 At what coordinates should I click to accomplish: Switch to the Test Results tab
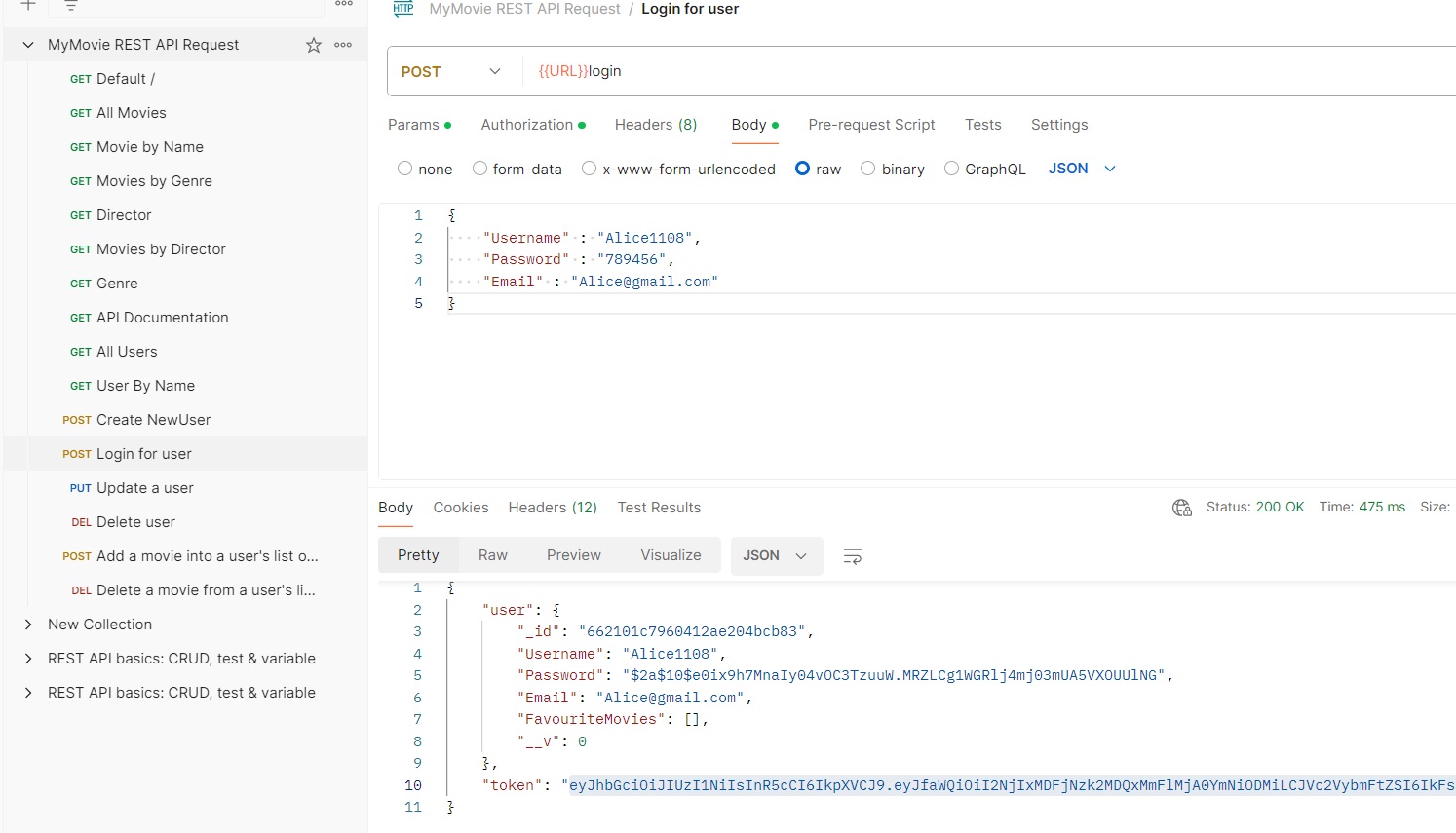point(659,508)
